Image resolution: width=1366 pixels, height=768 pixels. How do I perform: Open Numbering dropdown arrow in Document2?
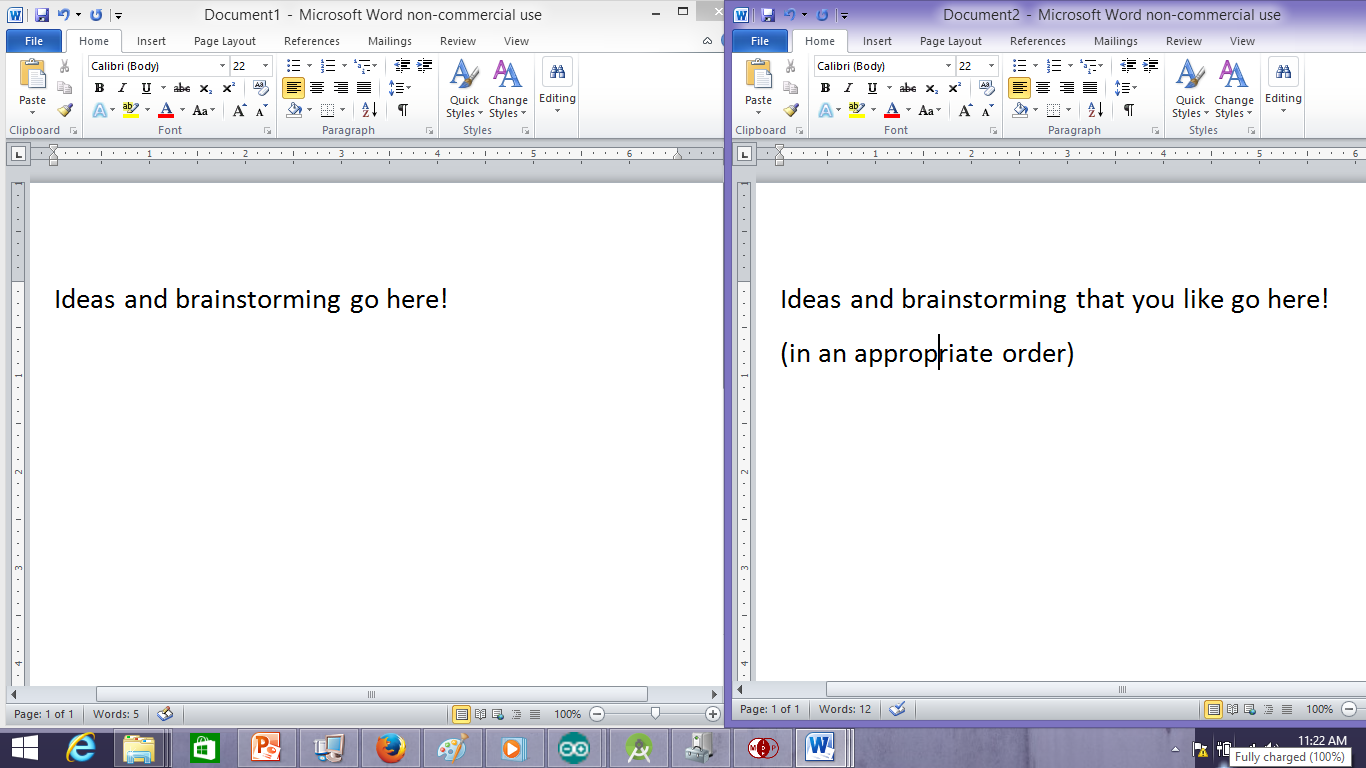1069,66
